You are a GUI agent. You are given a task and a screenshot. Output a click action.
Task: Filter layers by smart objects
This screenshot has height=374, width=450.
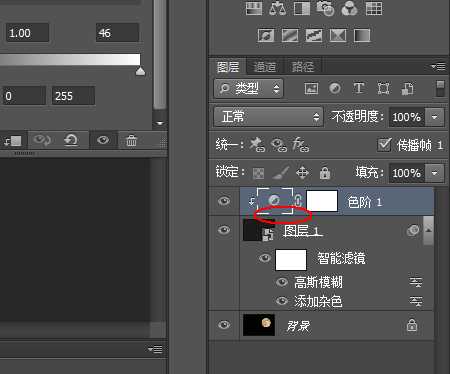coord(407,89)
